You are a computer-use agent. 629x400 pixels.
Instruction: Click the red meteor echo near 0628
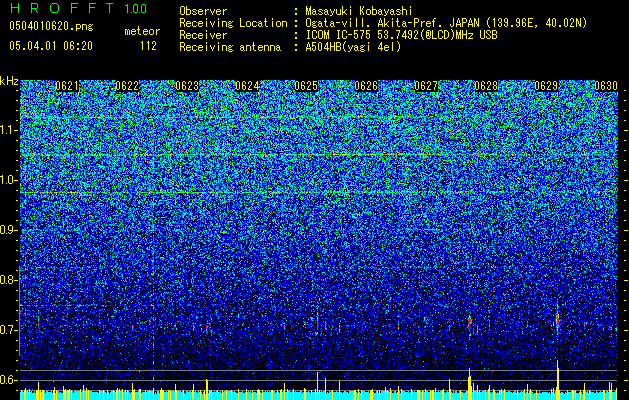(470, 321)
